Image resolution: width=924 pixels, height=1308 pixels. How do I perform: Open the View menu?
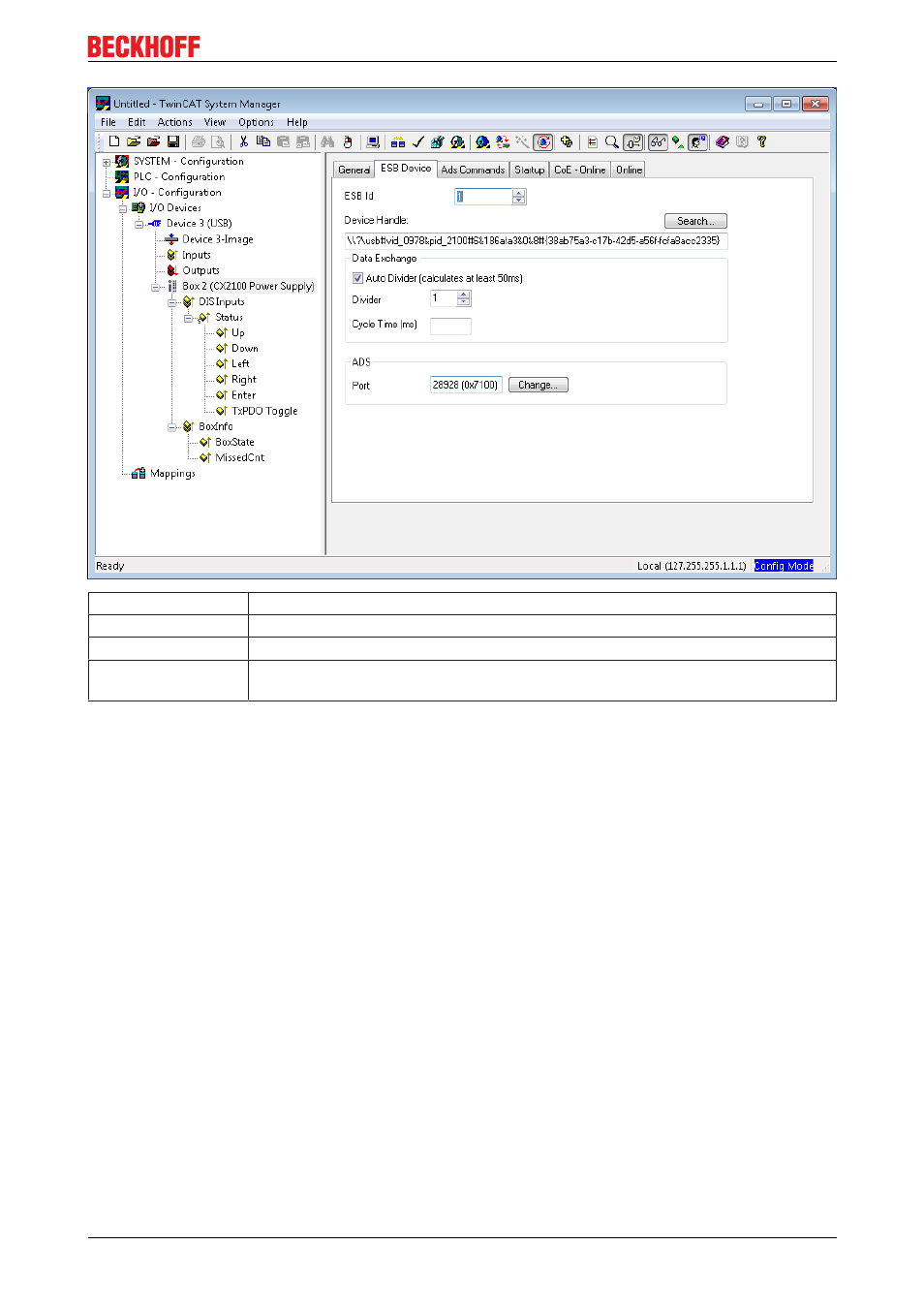[x=215, y=123]
